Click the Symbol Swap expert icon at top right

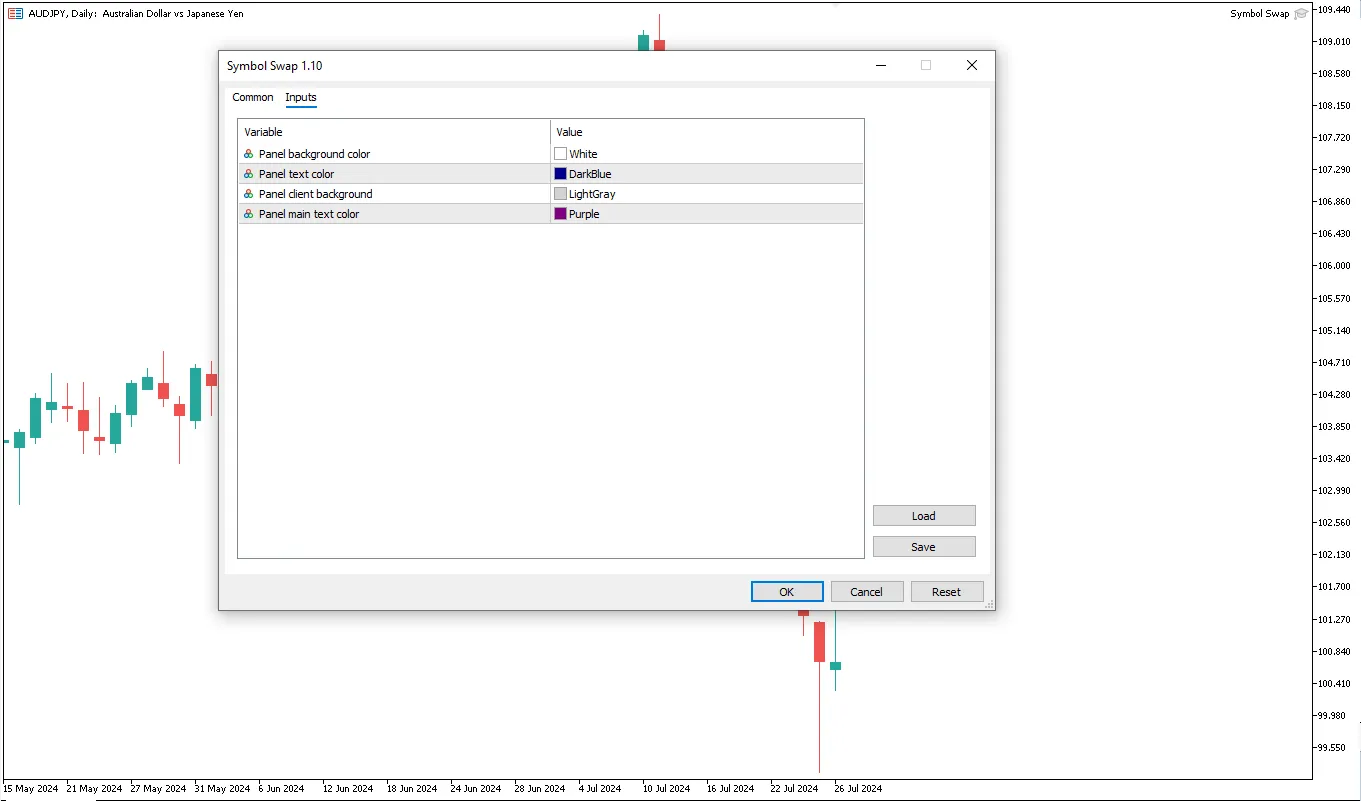tap(1300, 14)
